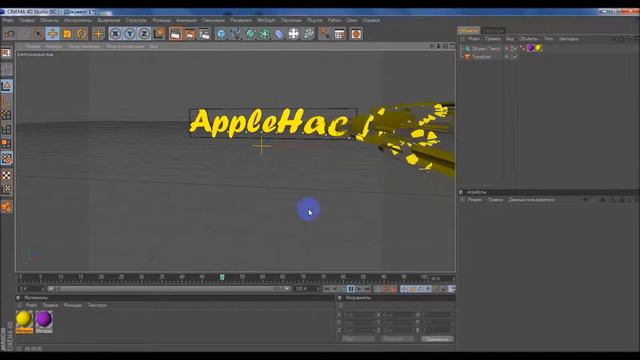The image size is (640, 360).
Task: Open the MoGraph menu
Action: click(x=266, y=20)
